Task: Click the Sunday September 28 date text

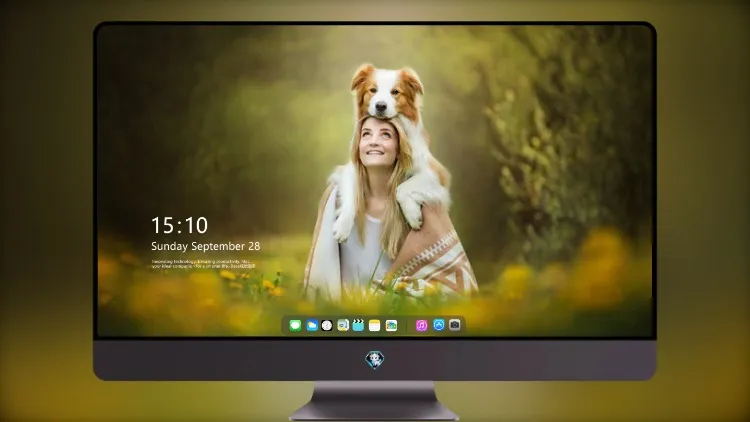Action: click(x=206, y=246)
